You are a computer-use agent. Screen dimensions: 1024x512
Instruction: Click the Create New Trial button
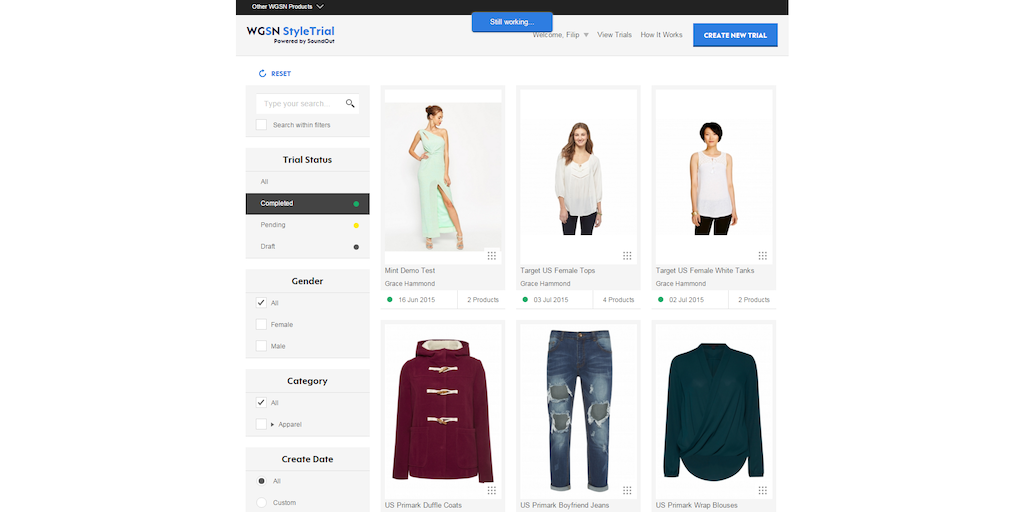(x=735, y=35)
